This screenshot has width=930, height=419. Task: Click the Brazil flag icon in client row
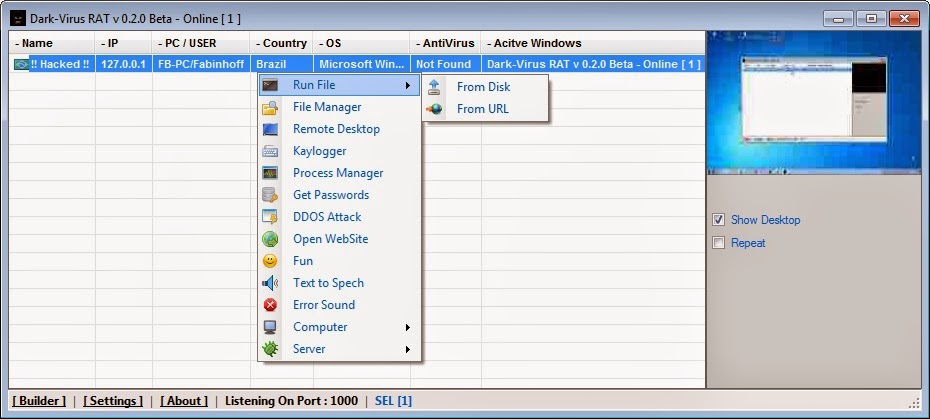21,64
